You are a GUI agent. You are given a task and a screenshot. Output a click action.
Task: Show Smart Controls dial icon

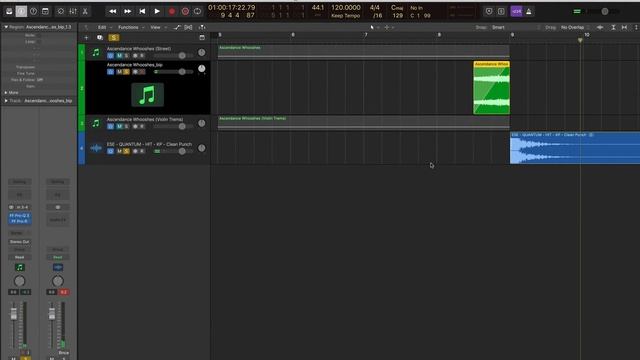point(61,11)
